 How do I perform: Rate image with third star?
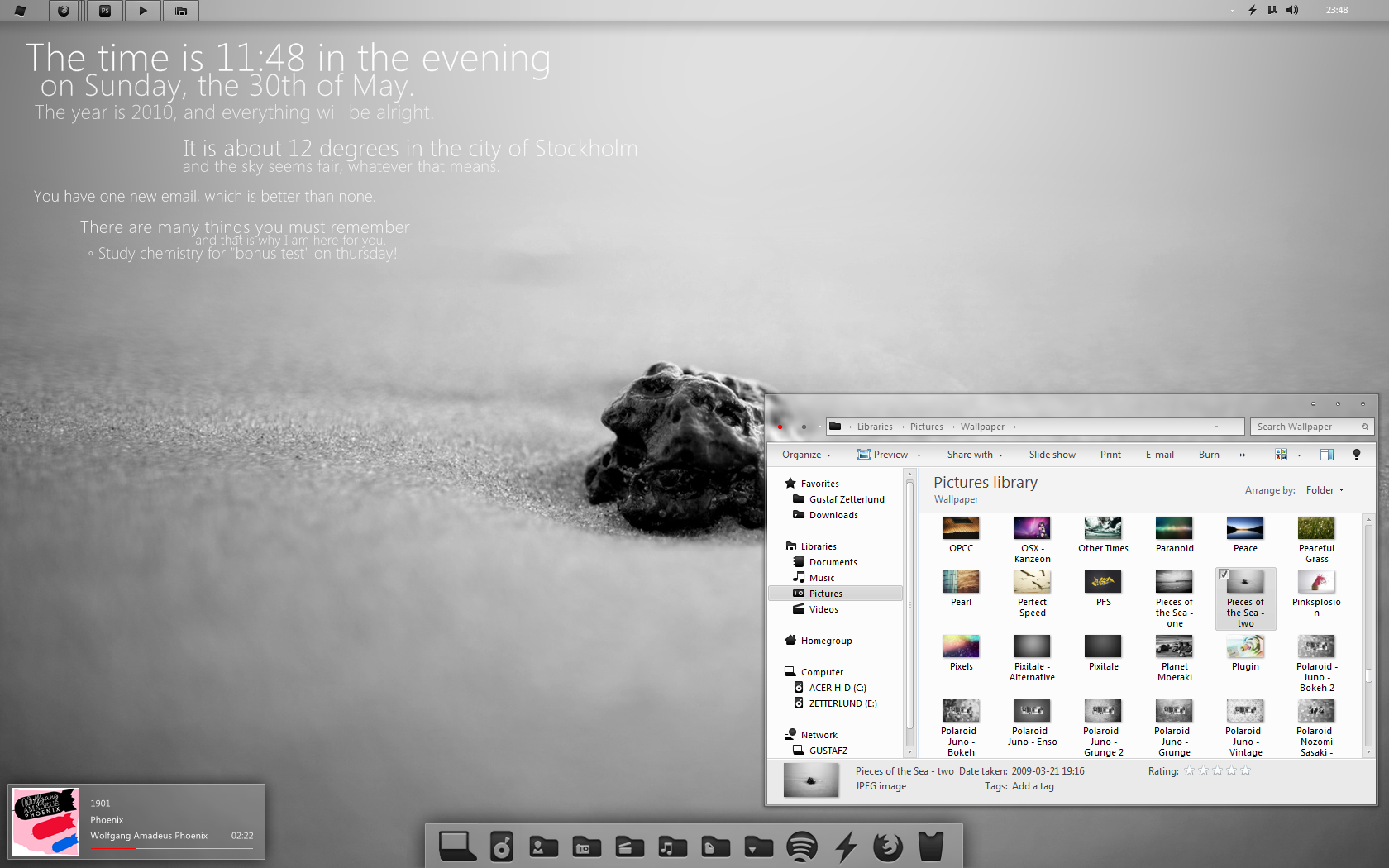point(1217,770)
